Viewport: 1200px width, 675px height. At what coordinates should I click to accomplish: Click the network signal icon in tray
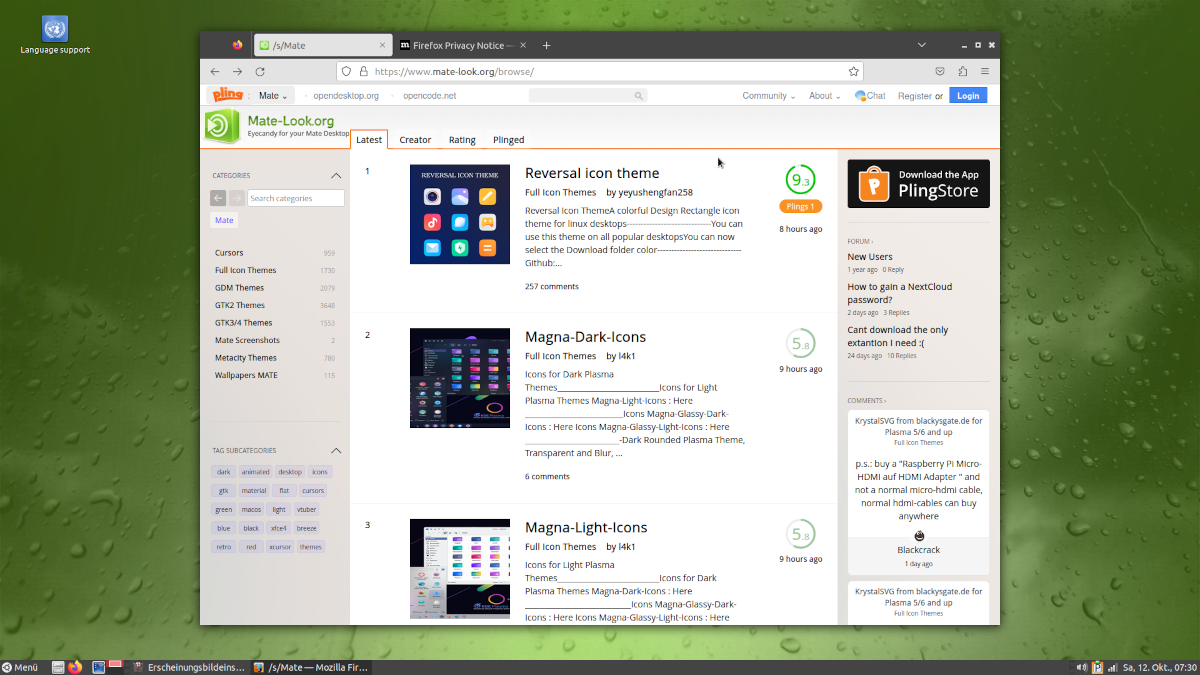[1112, 667]
